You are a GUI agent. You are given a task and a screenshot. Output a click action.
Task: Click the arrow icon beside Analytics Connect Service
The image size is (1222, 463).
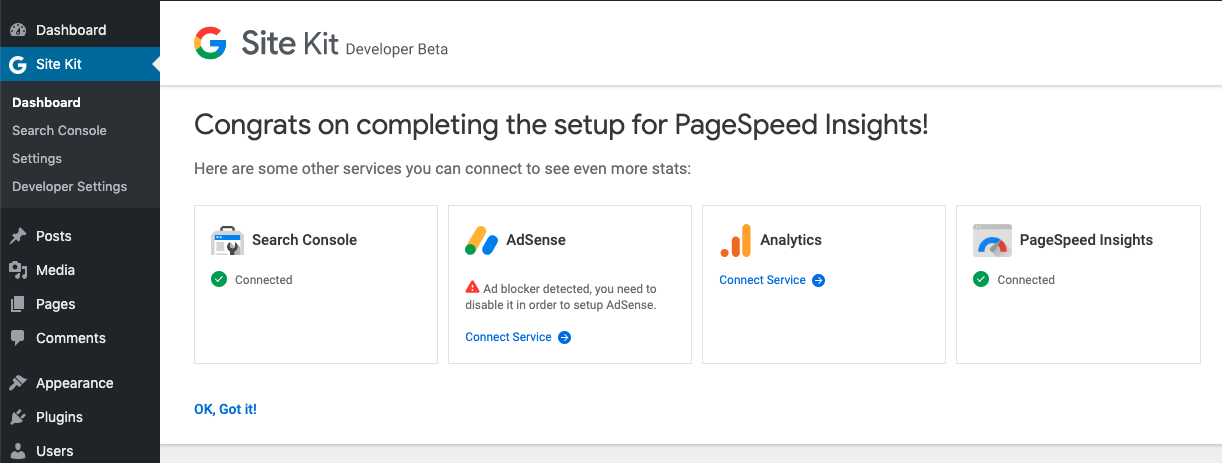tap(818, 280)
